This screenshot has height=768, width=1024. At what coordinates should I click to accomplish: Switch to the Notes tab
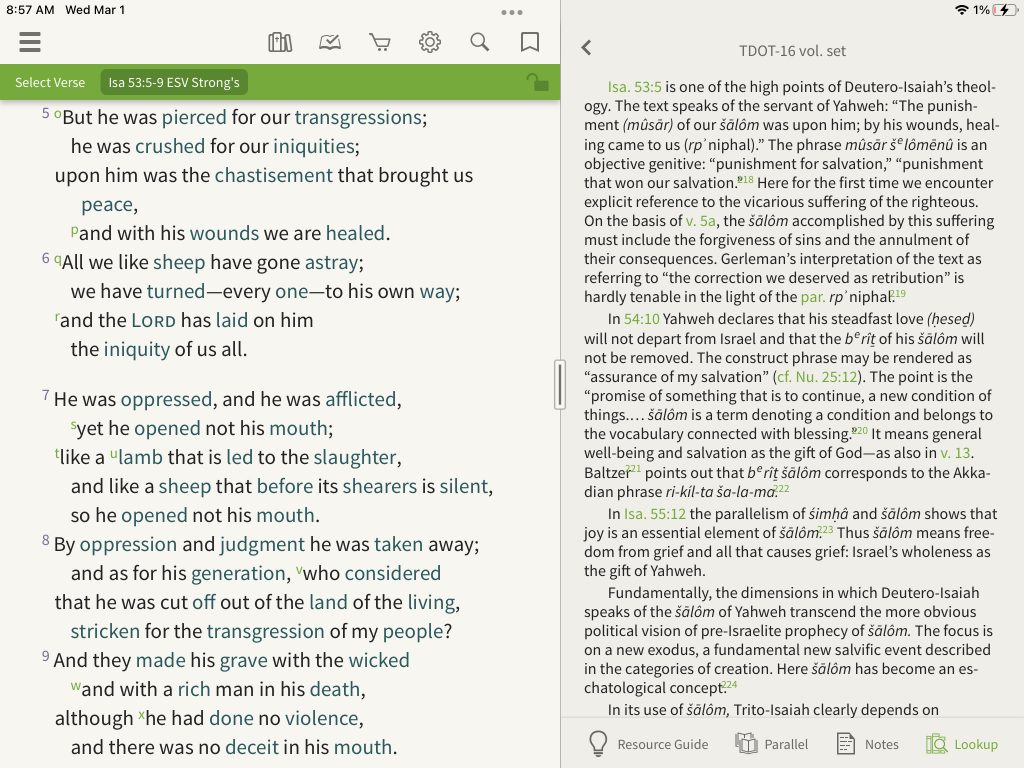868,744
